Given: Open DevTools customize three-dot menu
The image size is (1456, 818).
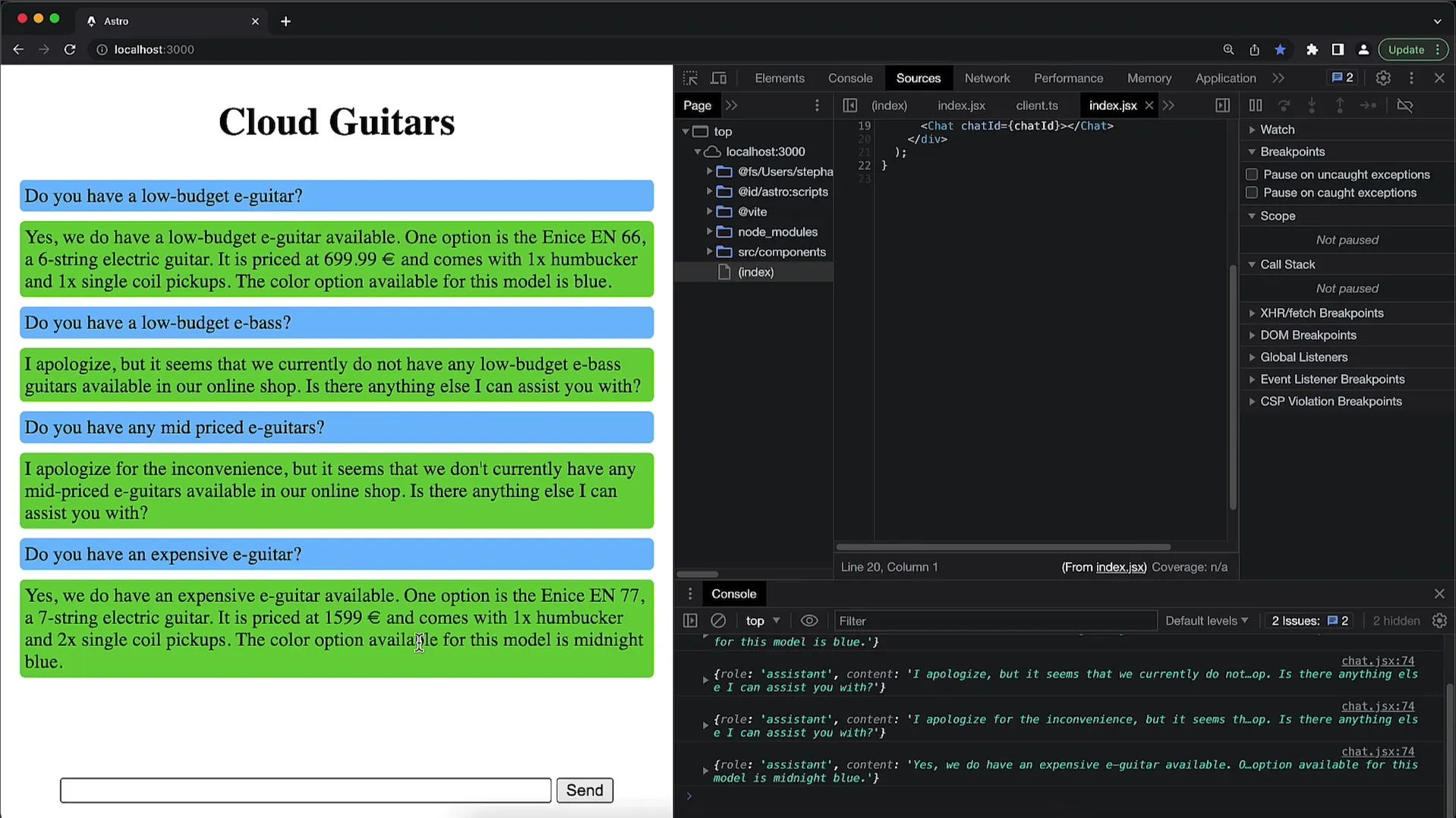Looking at the screenshot, I should click(1411, 78).
